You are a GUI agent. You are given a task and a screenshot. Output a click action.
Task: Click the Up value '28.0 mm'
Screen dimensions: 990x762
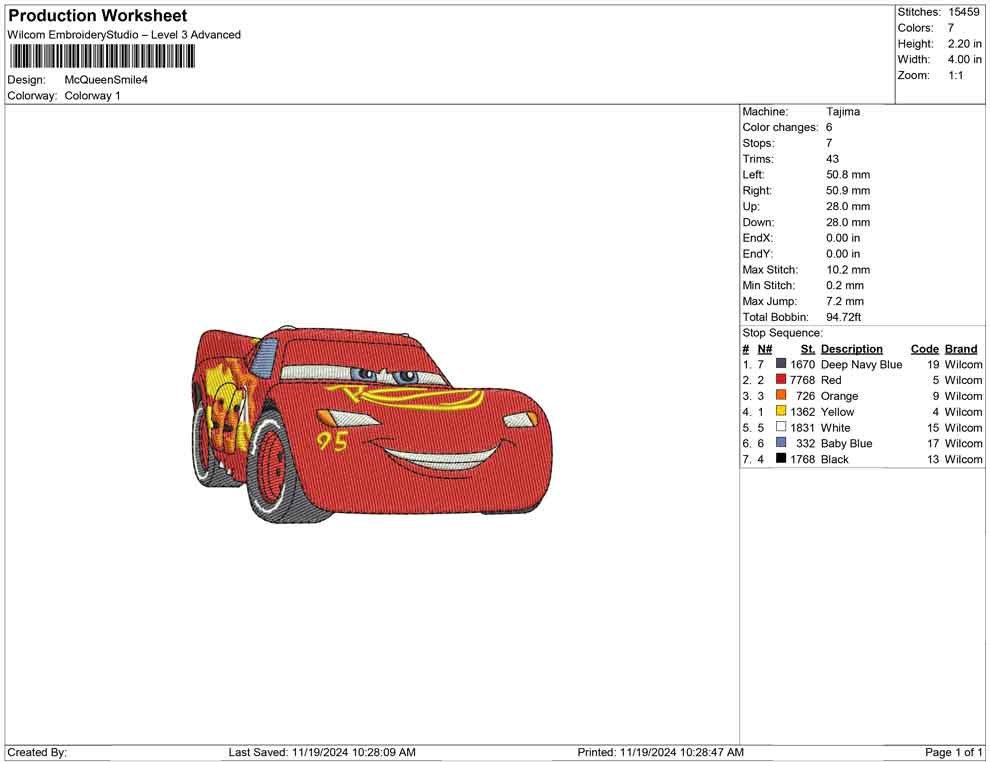tap(848, 206)
